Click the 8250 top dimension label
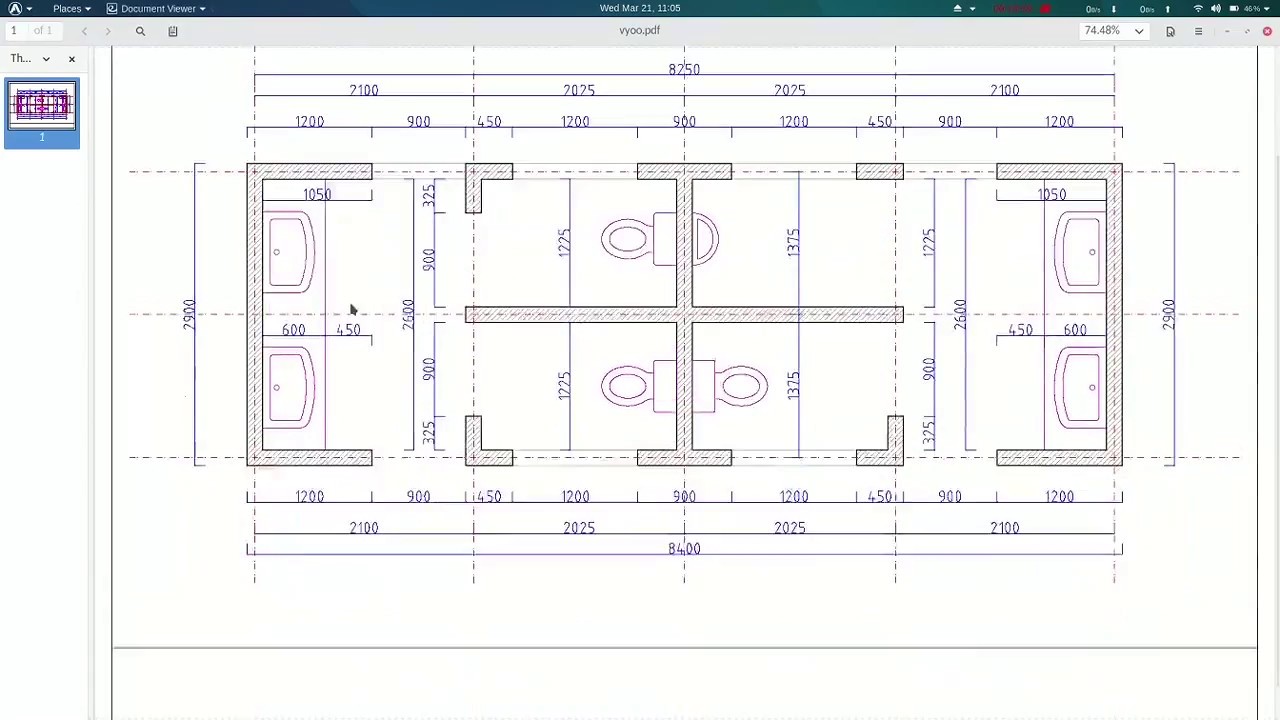 tap(684, 69)
